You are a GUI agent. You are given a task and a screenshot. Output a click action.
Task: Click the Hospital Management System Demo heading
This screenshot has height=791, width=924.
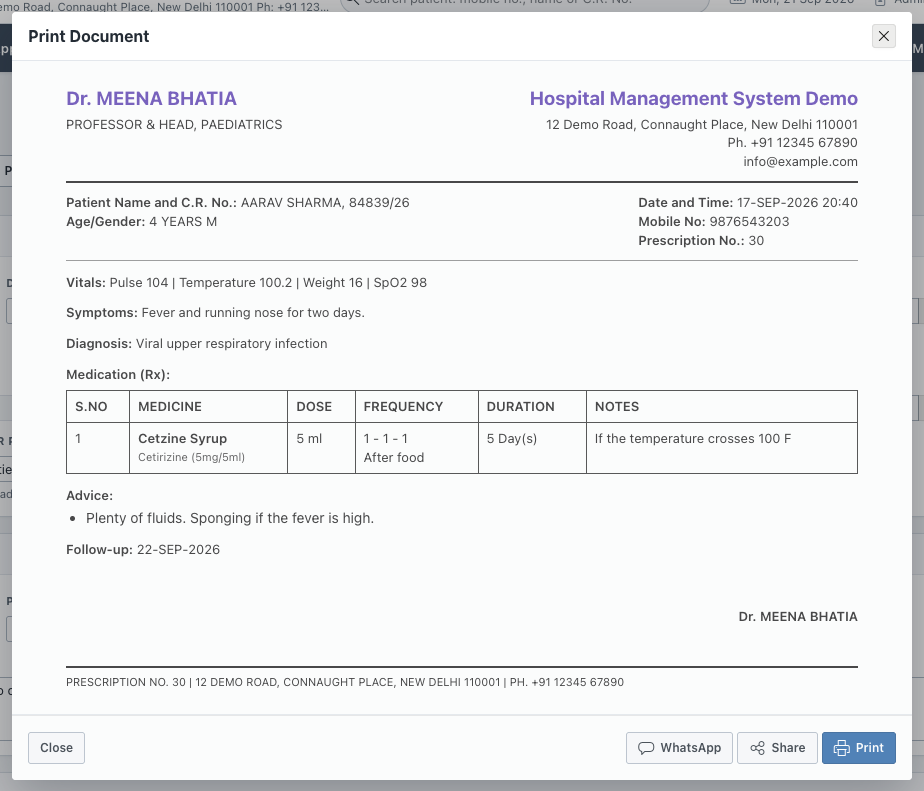coord(694,98)
